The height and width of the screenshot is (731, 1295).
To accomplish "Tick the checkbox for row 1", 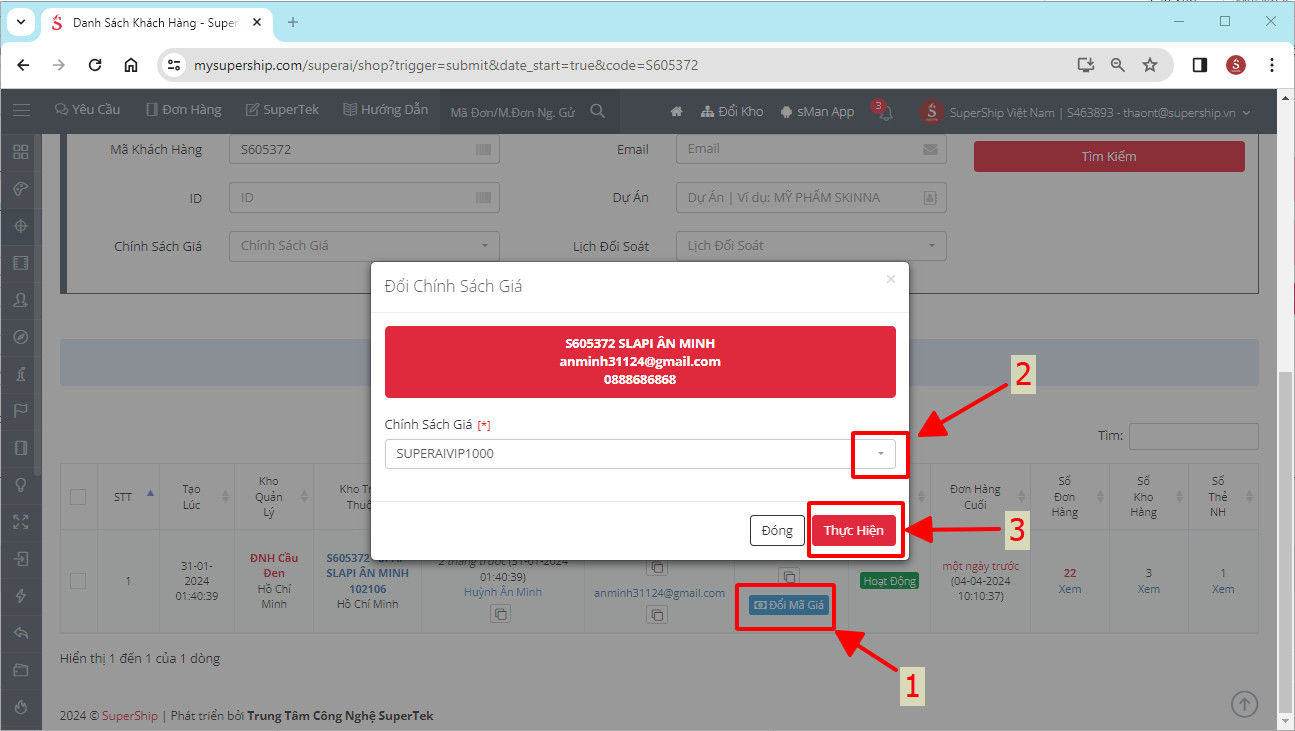I will [x=78, y=581].
